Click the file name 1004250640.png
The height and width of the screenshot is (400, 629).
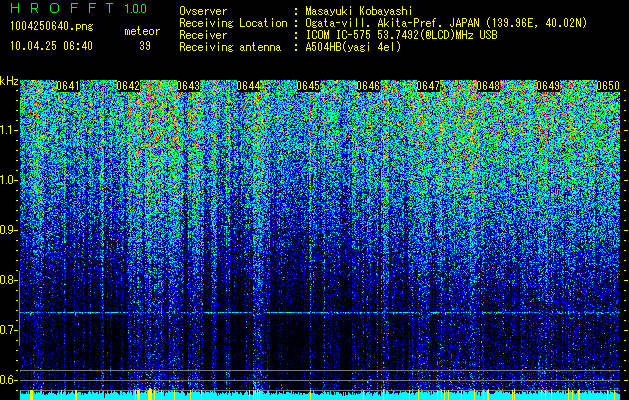(x=52, y=27)
